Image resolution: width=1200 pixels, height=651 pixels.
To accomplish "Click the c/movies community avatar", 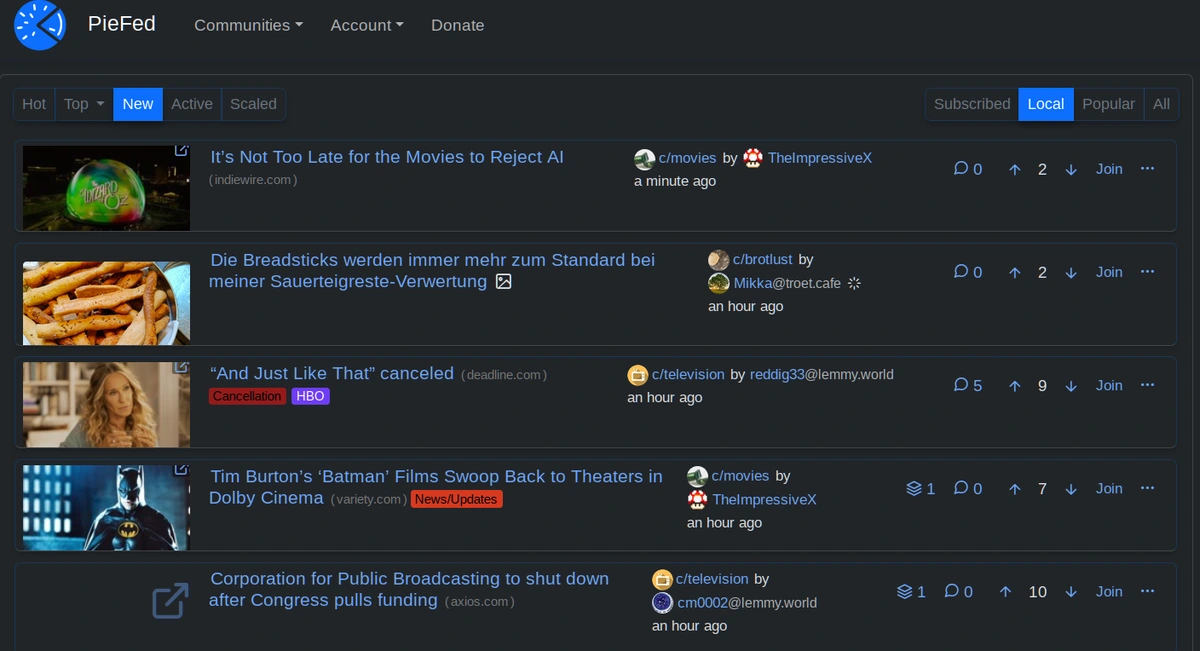I will point(644,158).
